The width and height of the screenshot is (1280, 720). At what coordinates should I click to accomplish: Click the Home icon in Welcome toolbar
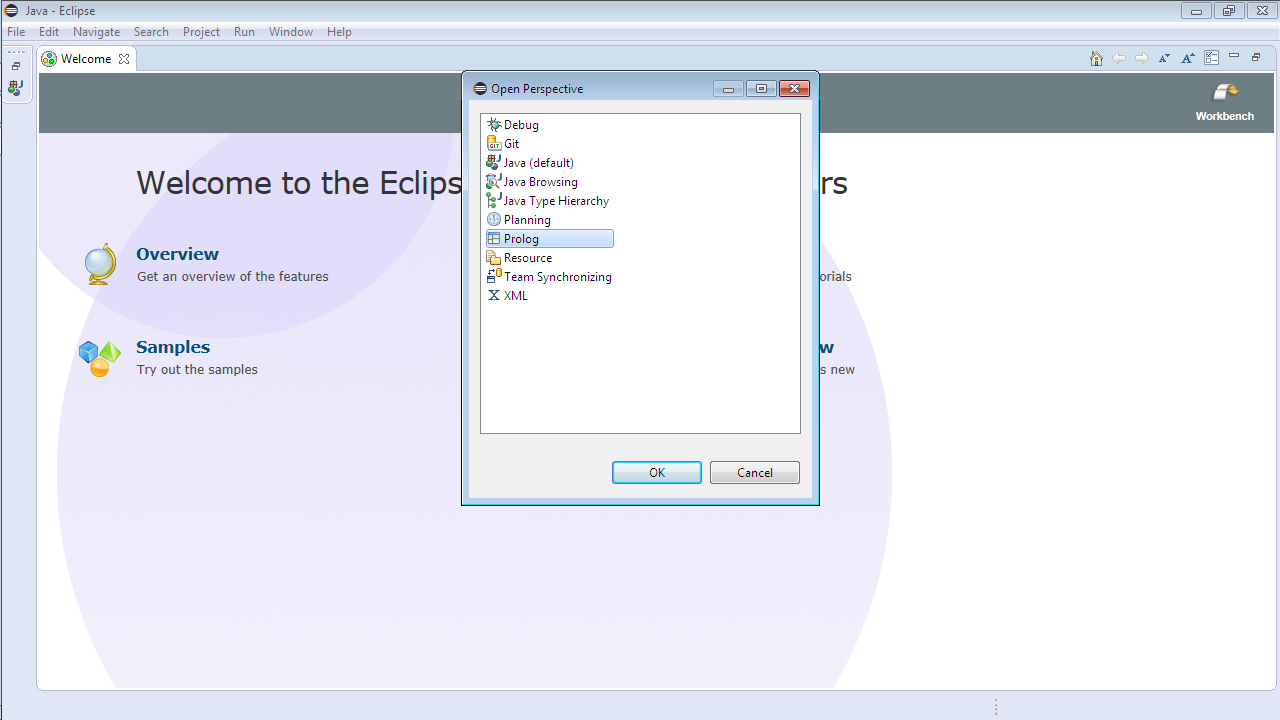1096,58
